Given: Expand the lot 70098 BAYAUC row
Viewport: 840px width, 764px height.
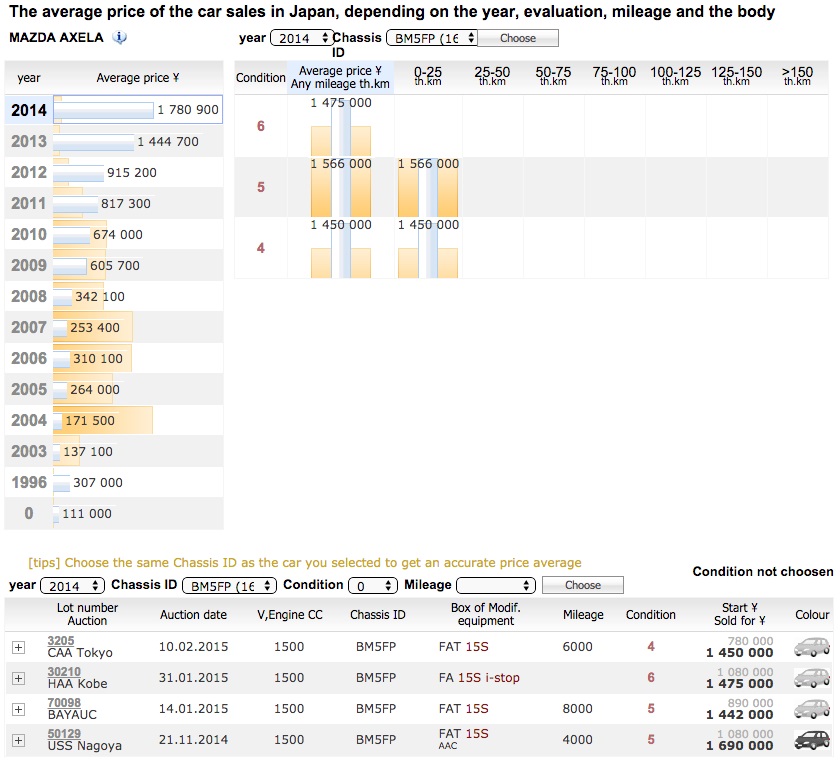Looking at the screenshot, I should [18, 709].
